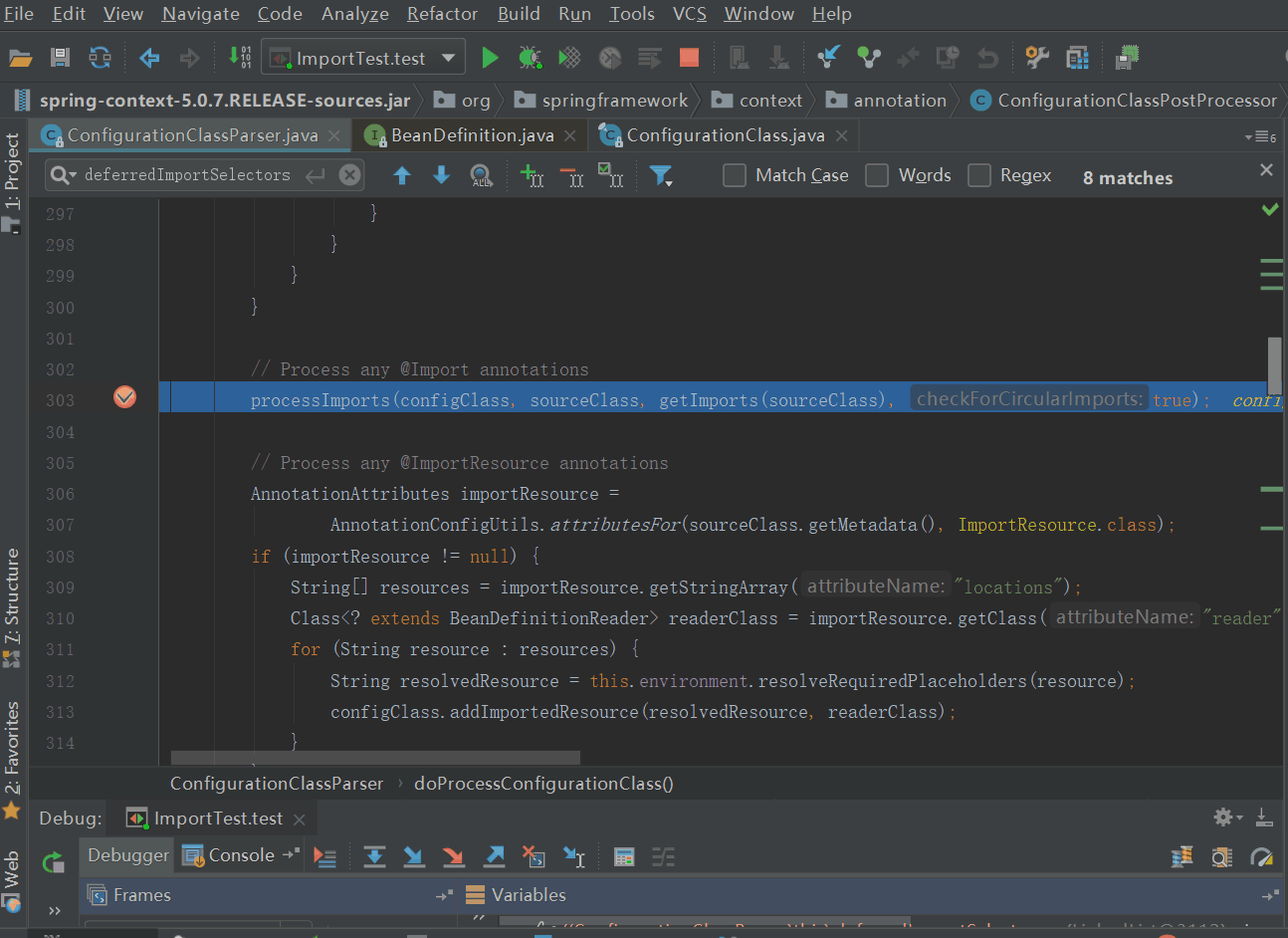The width and height of the screenshot is (1288, 938).
Task: Select the Debugger tab
Action: click(x=128, y=855)
